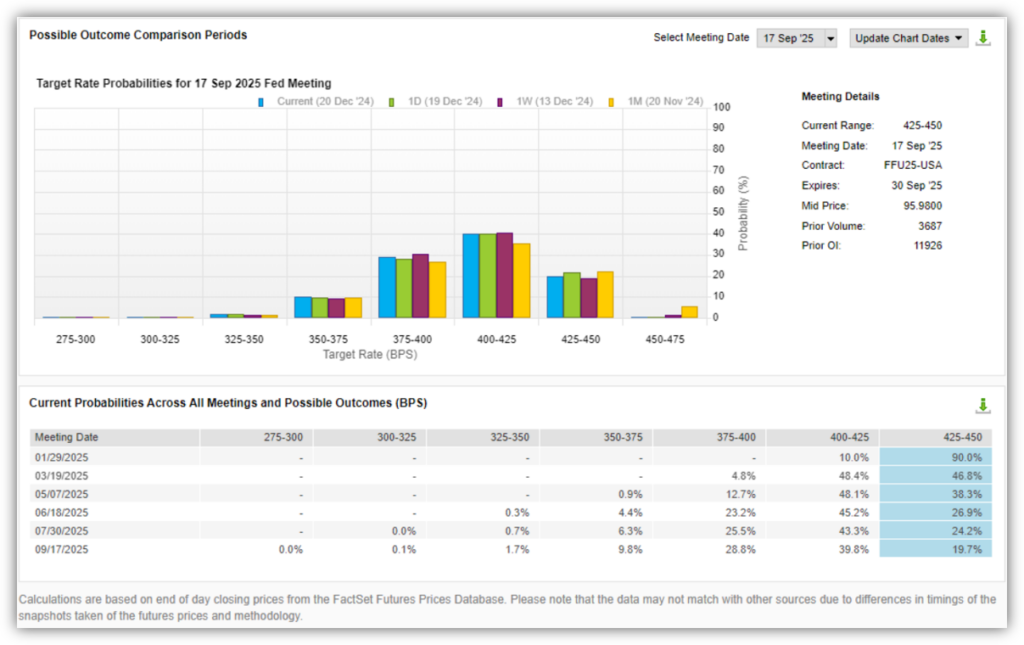This screenshot has height=645, width=1024.
Task: Open the Update Chart Dates dropdown
Action: pyautogui.click(x=908, y=39)
